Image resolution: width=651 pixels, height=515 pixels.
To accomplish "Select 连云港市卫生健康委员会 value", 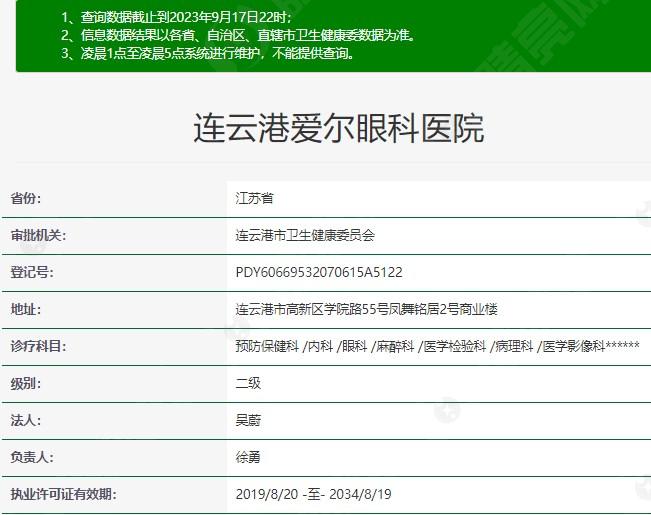I will click(x=305, y=235).
